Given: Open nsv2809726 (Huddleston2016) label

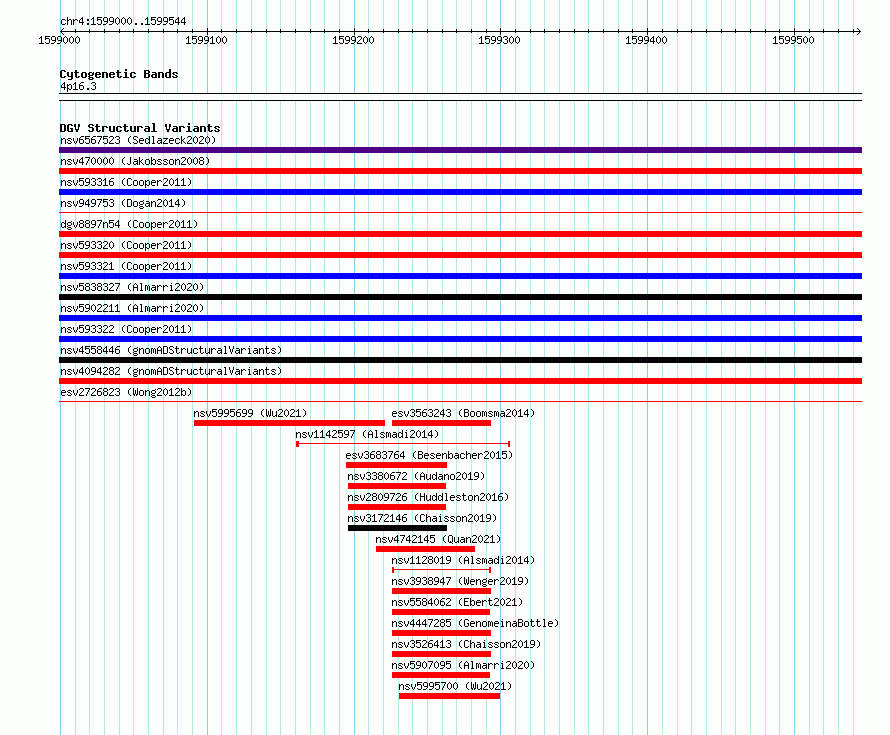Looking at the screenshot, I should [428, 497].
